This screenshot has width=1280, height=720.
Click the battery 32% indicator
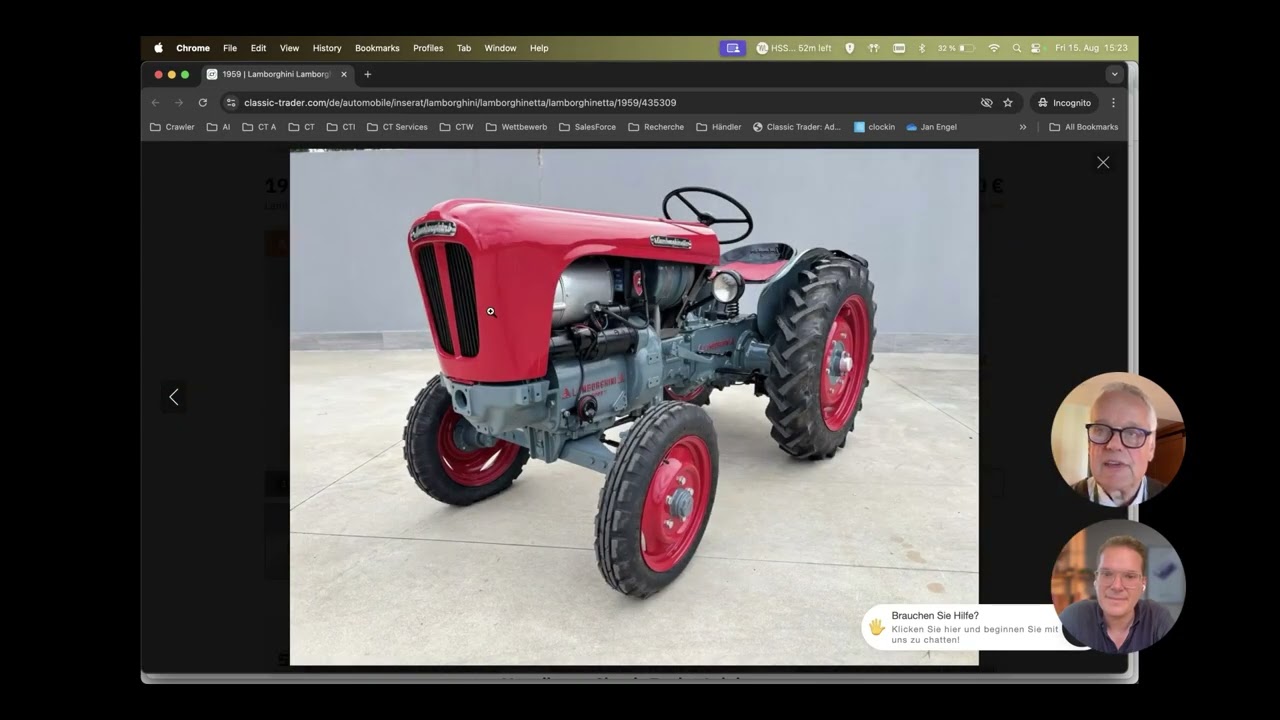pos(955,48)
